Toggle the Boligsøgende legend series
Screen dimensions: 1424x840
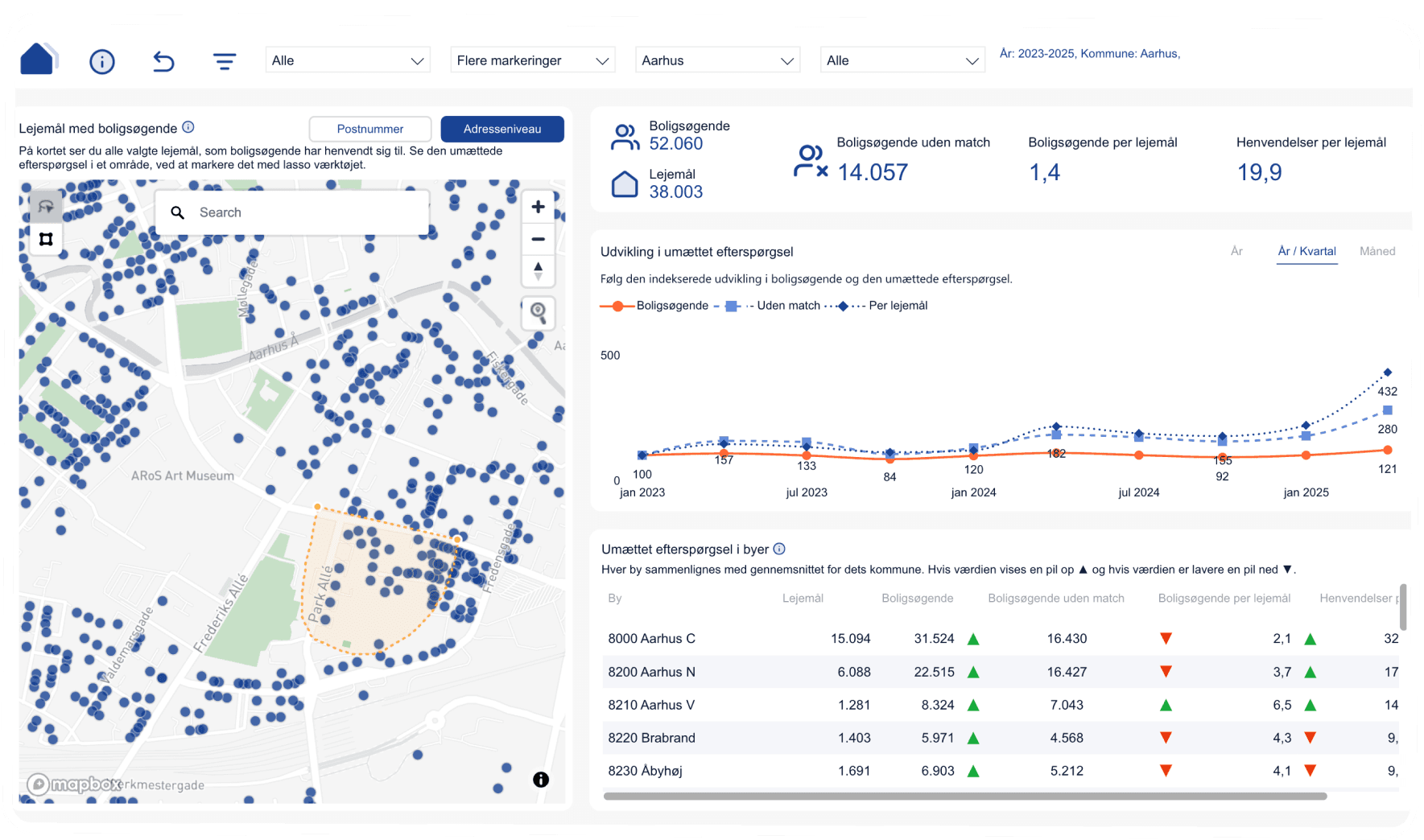coord(654,305)
